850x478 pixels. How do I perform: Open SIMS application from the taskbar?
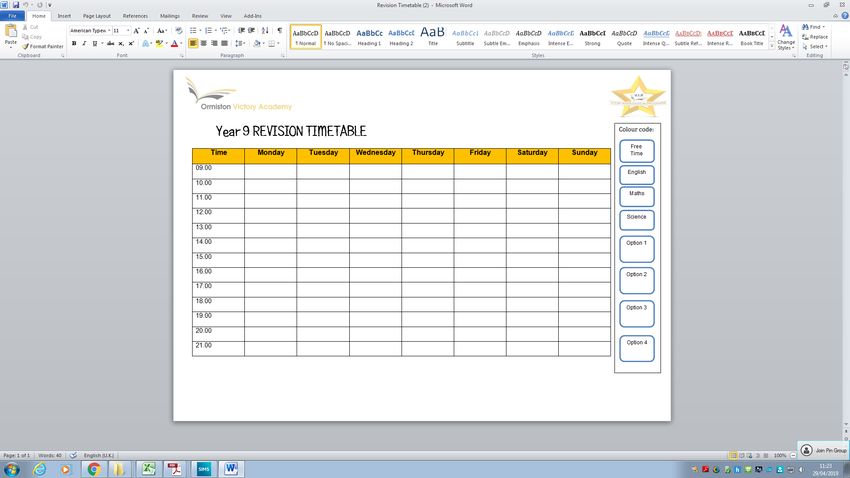pyautogui.click(x=204, y=469)
